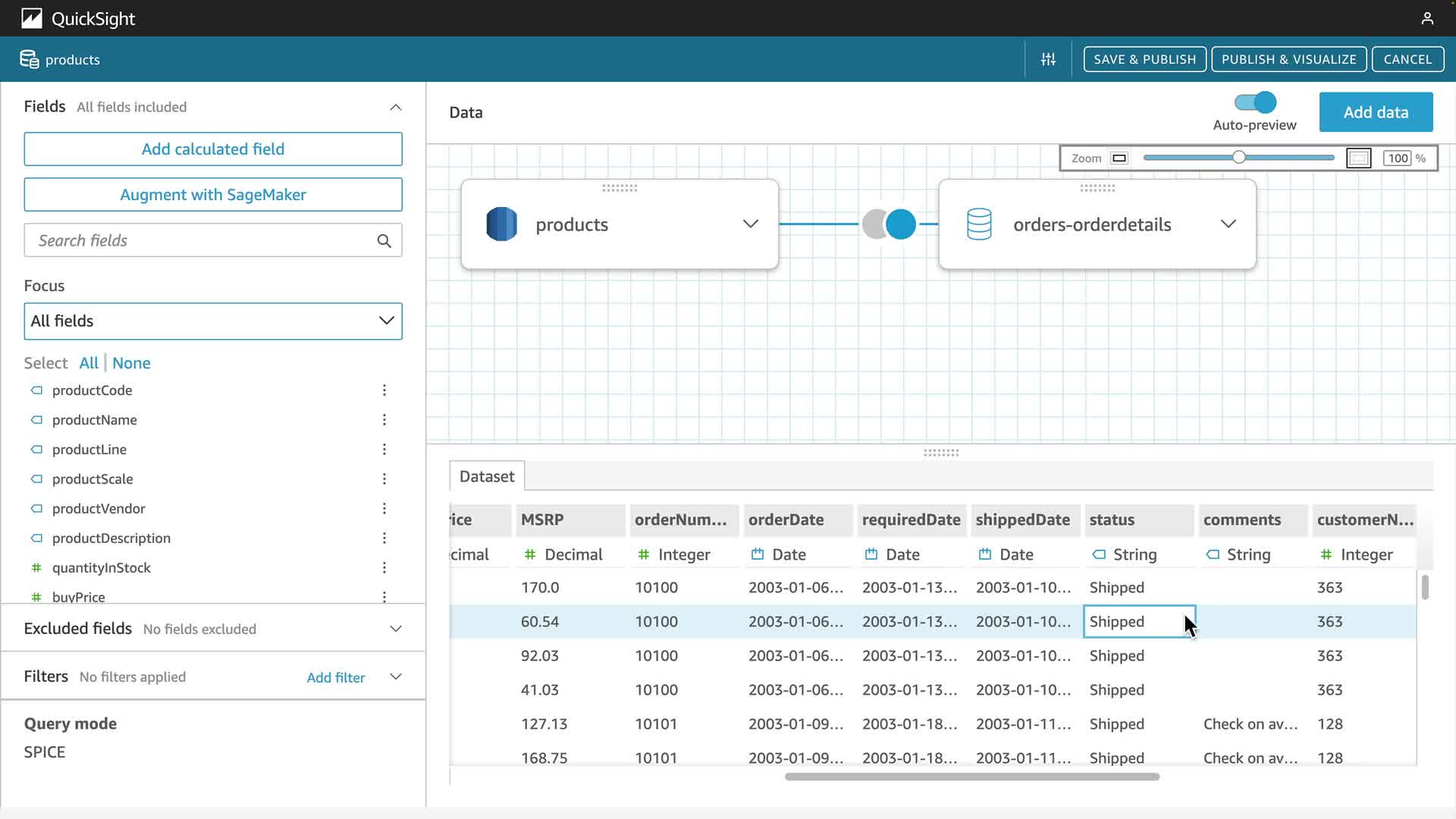This screenshot has height=819, width=1456.
Task: Click the user account icon
Action: click(x=1426, y=18)
